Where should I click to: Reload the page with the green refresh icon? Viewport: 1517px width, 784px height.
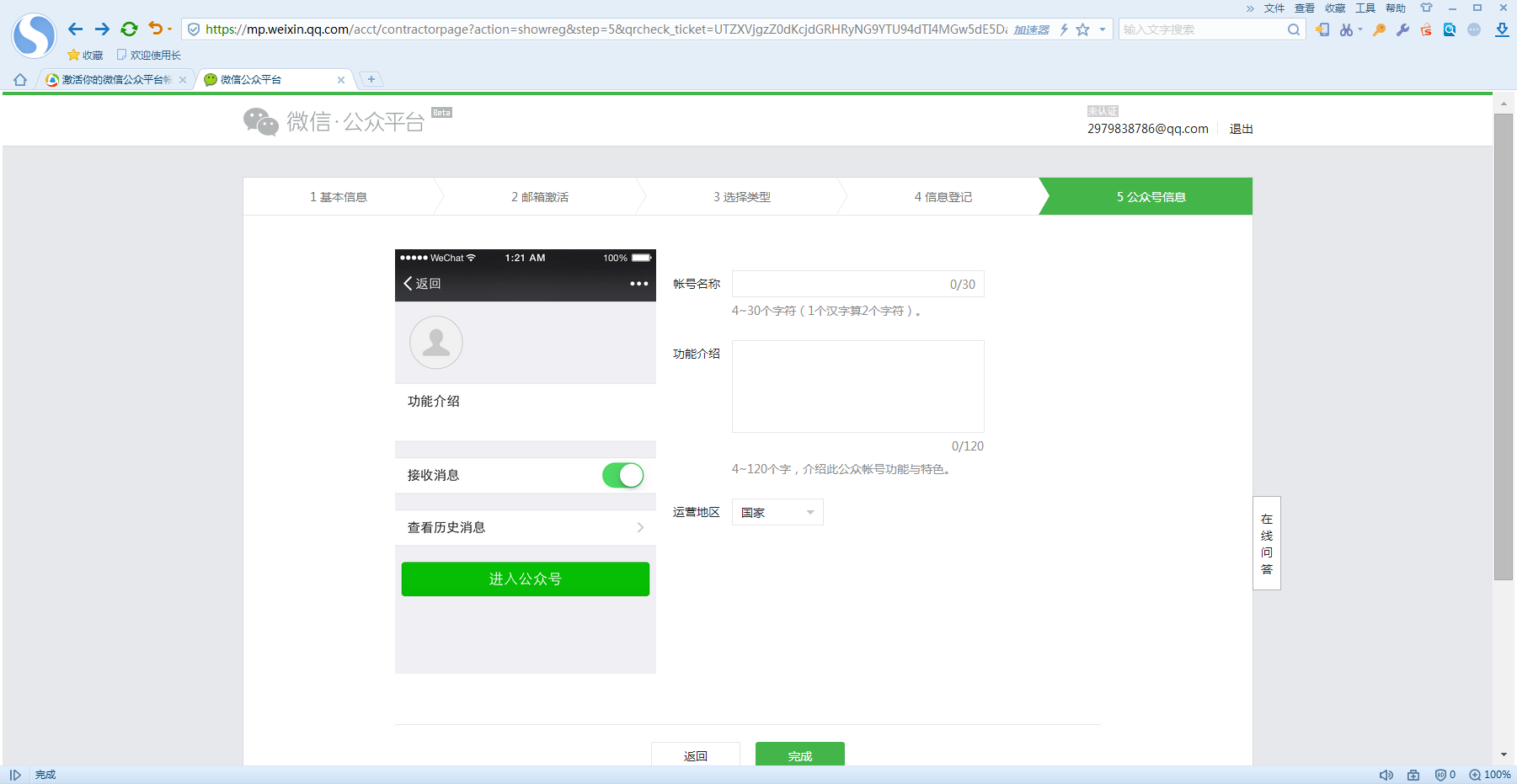(129, 29)
